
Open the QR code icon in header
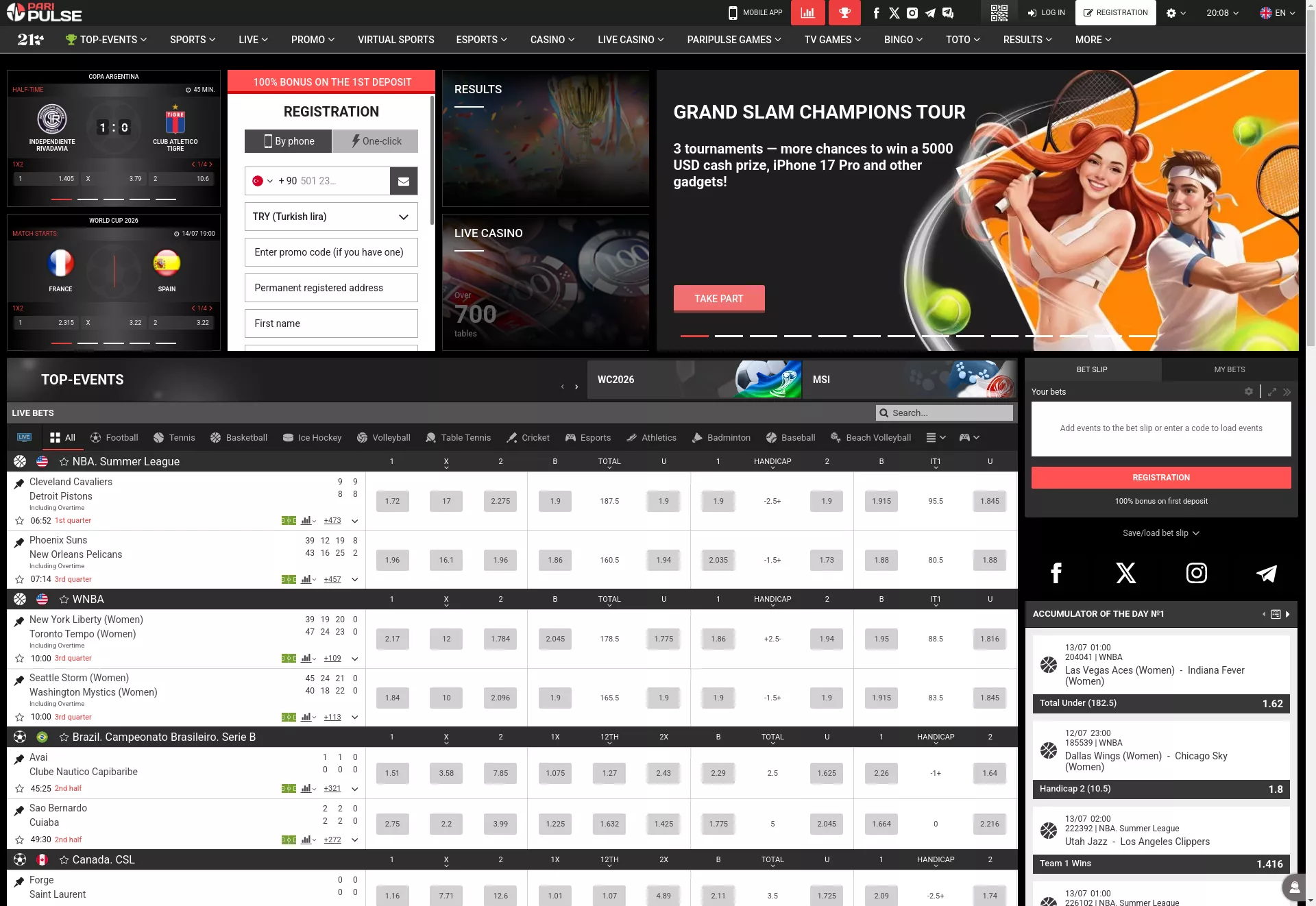pos(999,12)
